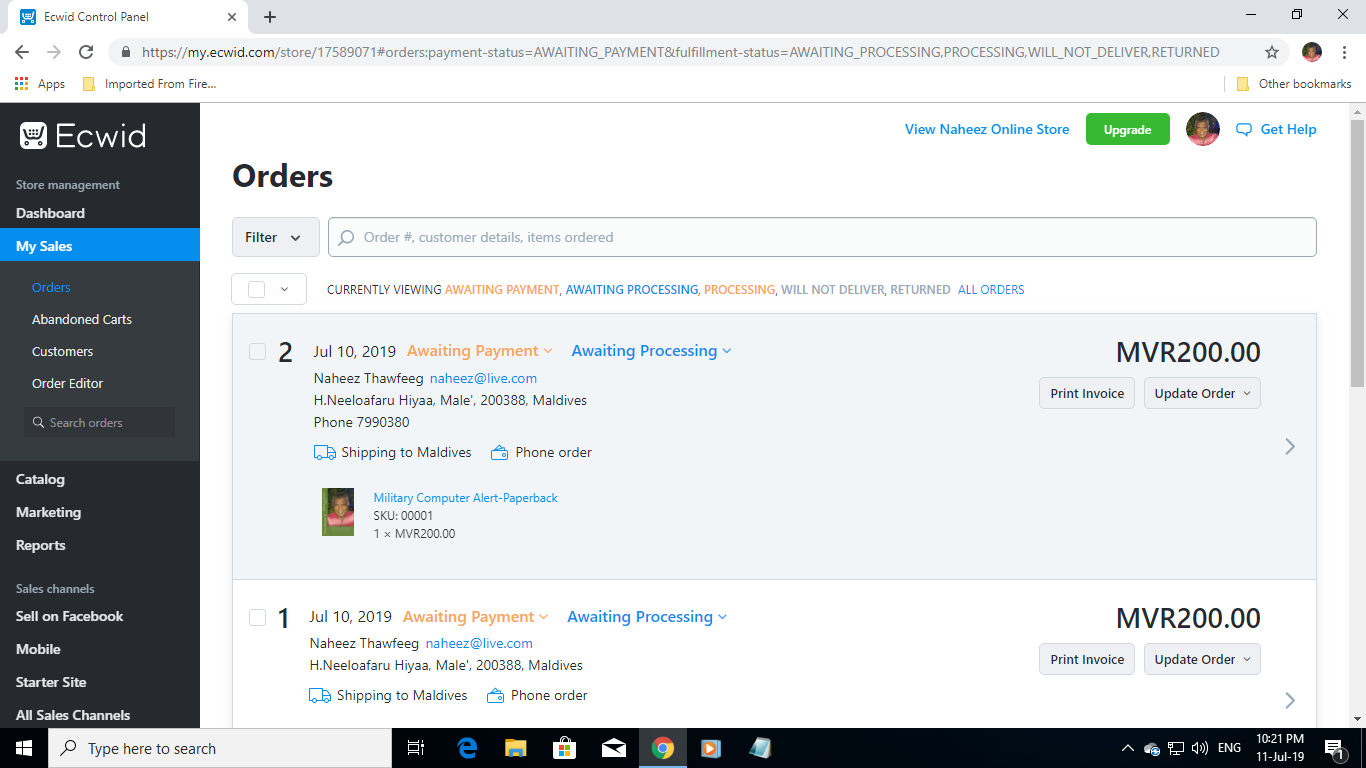Open Mail app from taskbar
The height and width of the screenshot is (768, 1366).
[x=613, y=748]
